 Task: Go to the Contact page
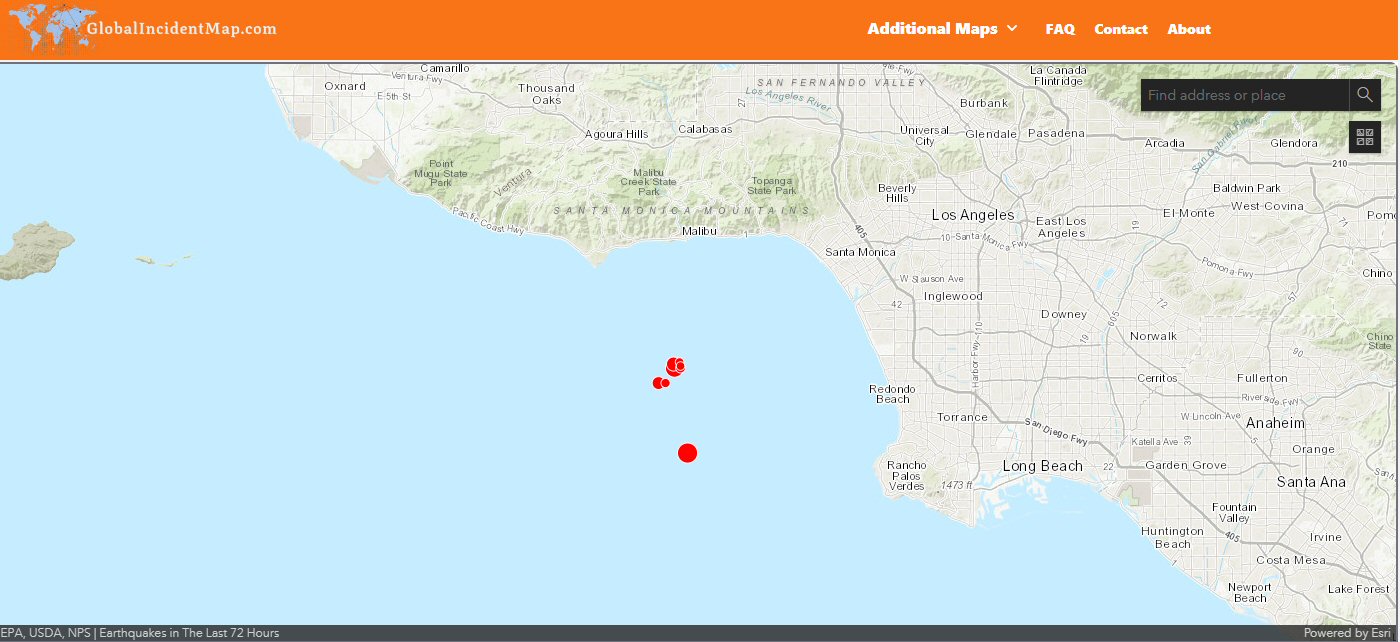pos(1121,29)
